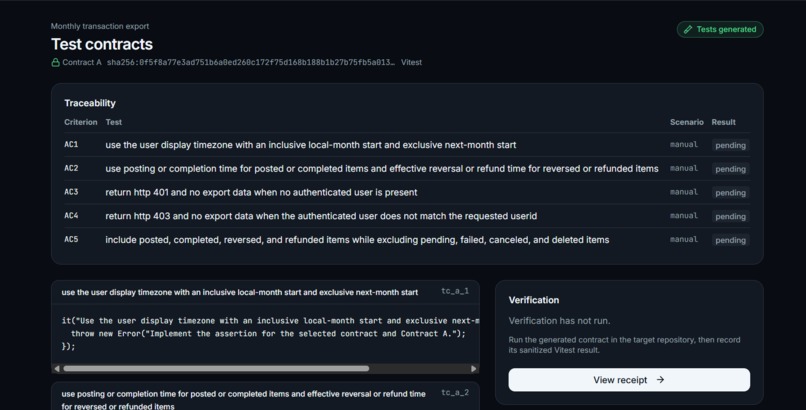Click the manual scenario in AC2 row
This screenshot has width=806, height=410.
pyautogui.click(x=684, y=168)
